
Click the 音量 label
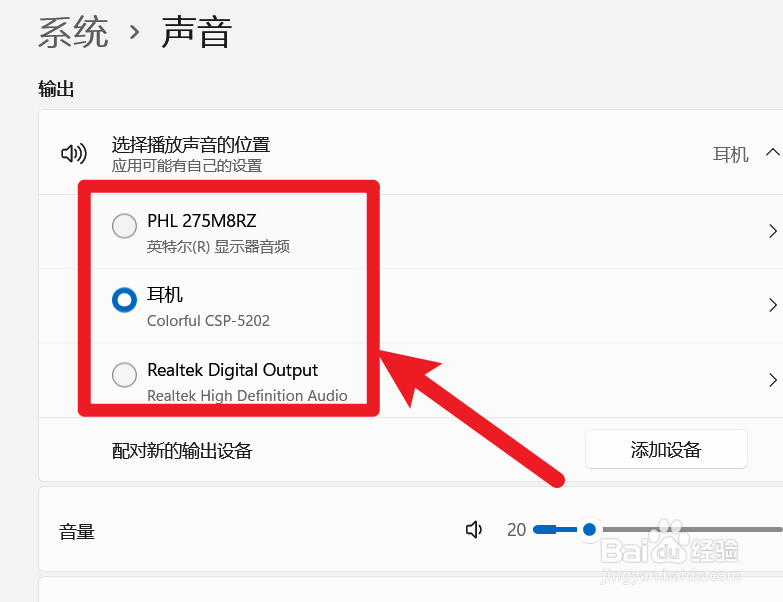pos(77,532)
